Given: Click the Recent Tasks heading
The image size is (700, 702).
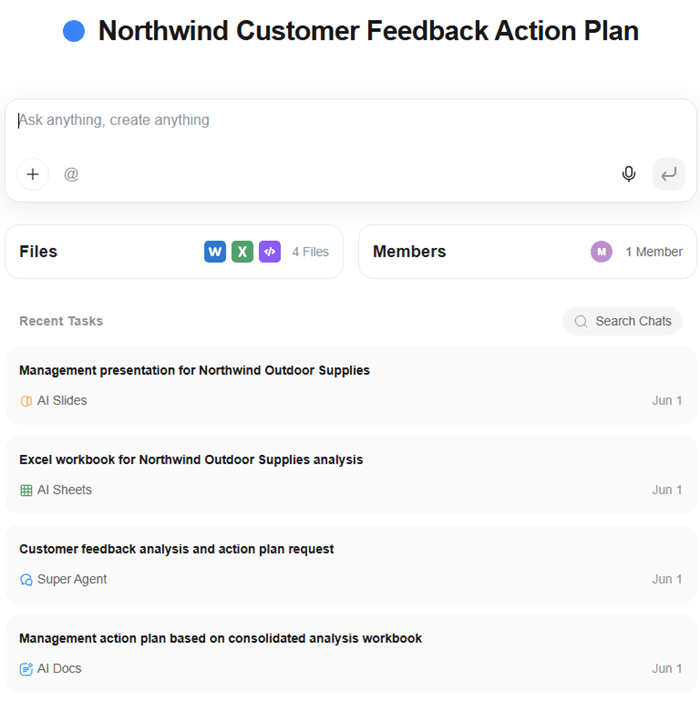Looking at the screenshot, I should 61,321.
